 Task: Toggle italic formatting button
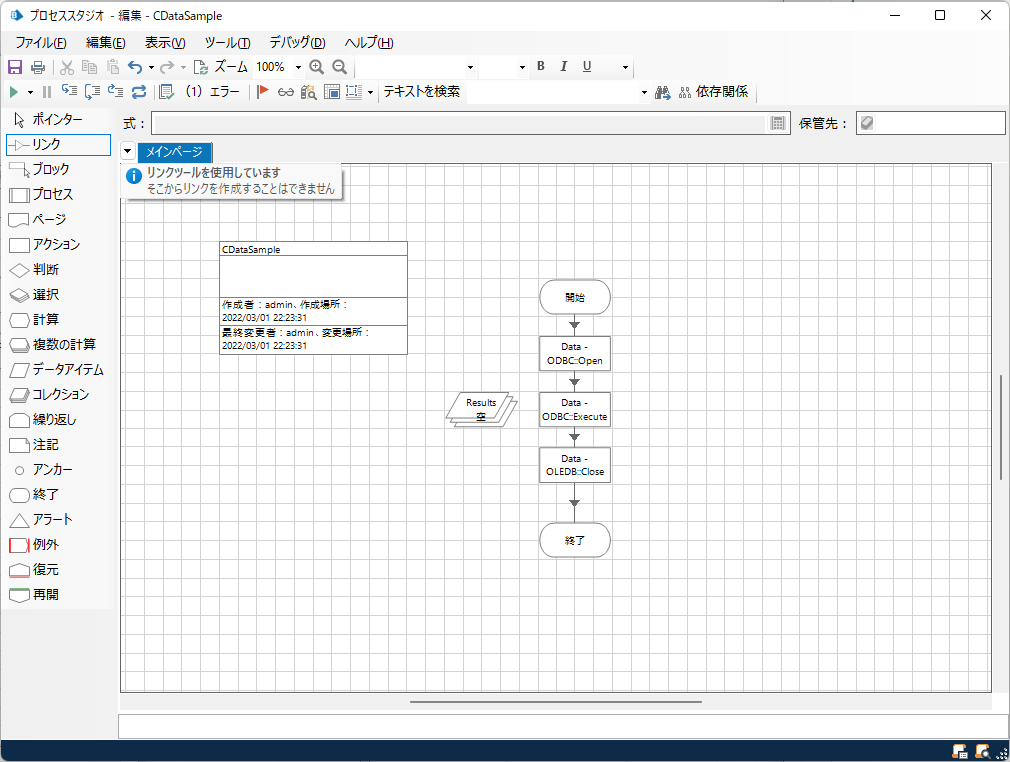point(564,66)
